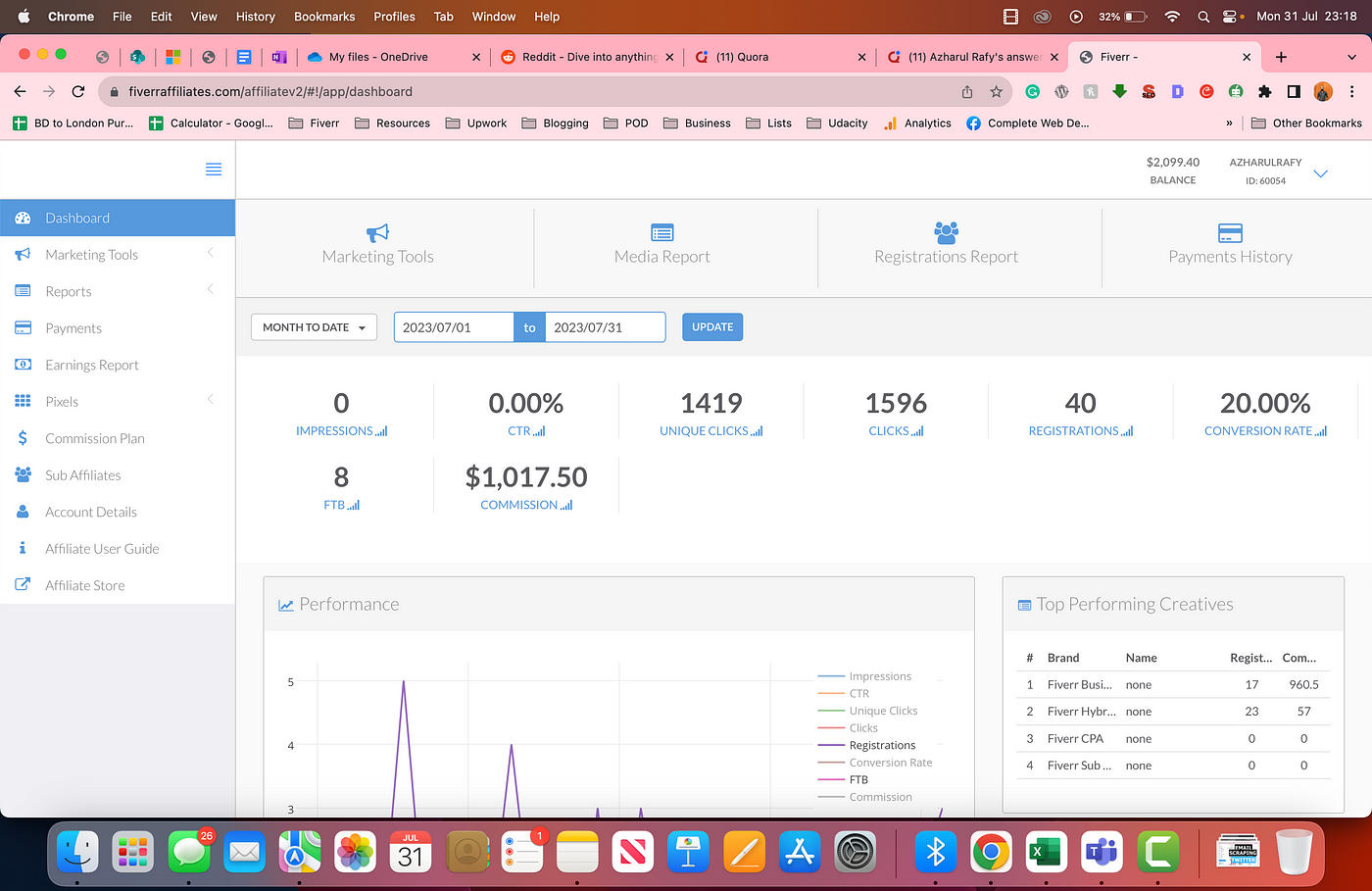Open the AZHARULRAFY account dropdown arrow

pyautogui.click(x=1320, y=173)
